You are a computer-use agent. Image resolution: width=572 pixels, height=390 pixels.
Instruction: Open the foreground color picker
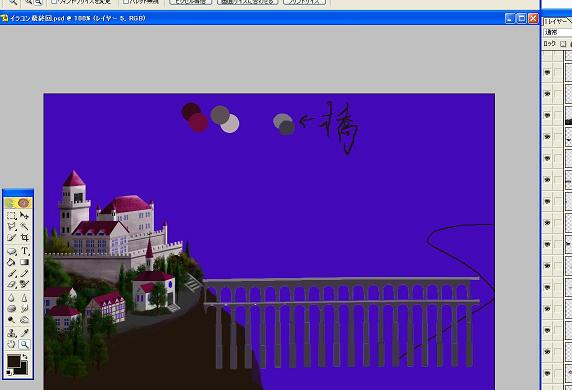coord(14,361)
